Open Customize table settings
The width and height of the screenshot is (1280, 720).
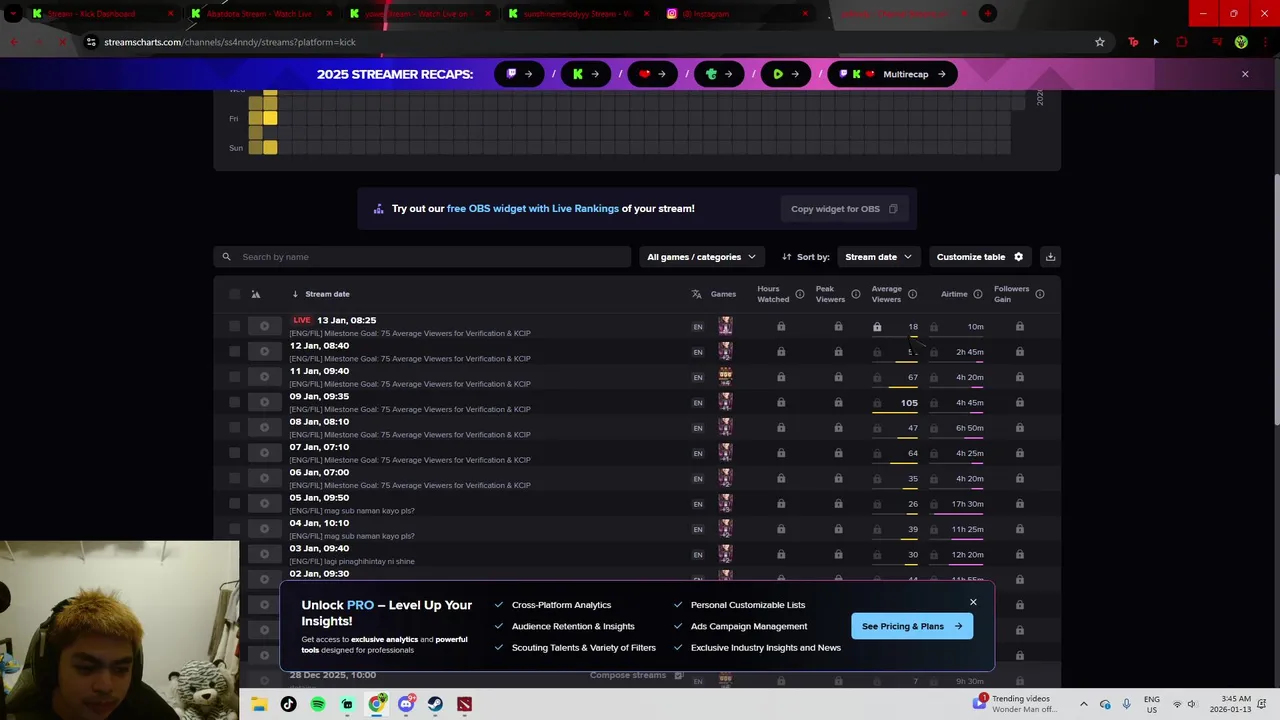click(x=980, y=257)
